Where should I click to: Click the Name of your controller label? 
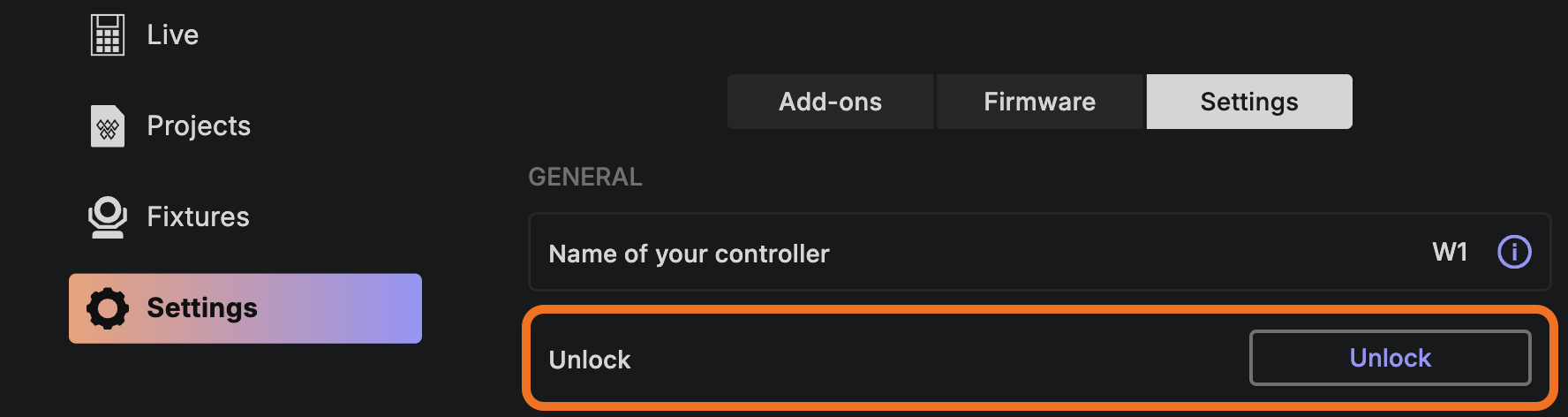coord(689,254)
